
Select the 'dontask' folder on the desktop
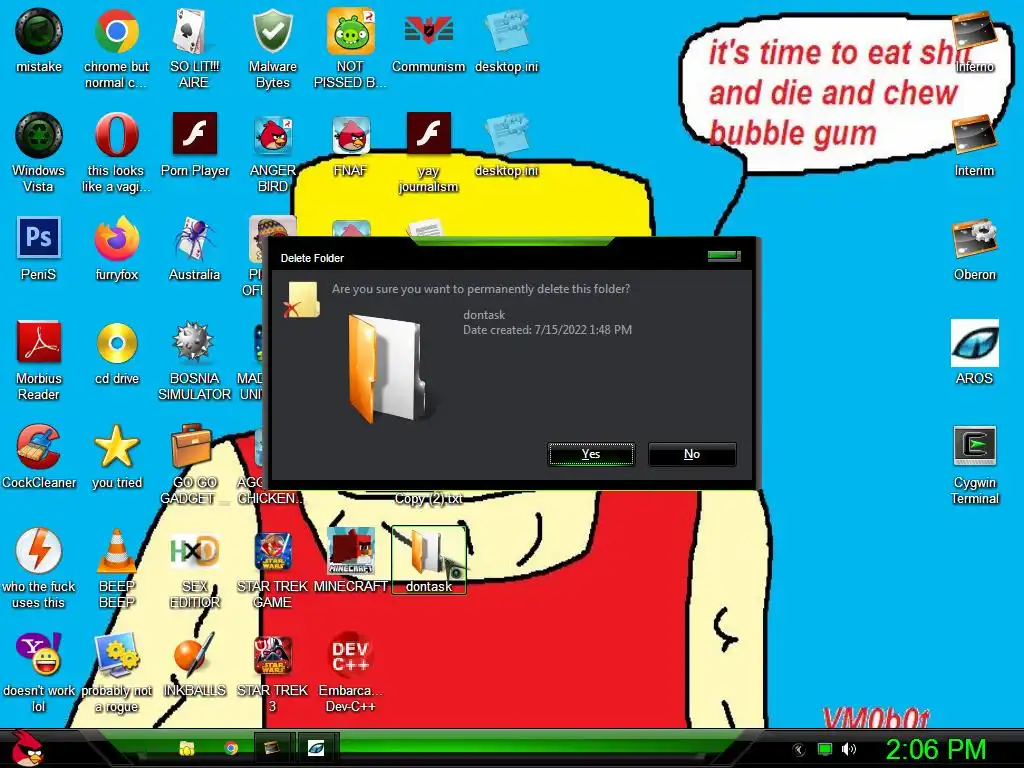click(429, 561)
